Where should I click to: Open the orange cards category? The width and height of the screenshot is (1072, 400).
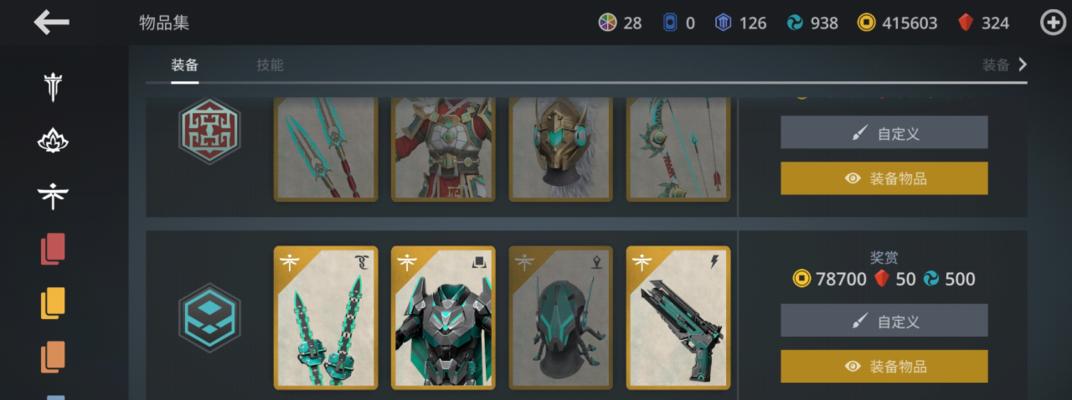[53, 357]
